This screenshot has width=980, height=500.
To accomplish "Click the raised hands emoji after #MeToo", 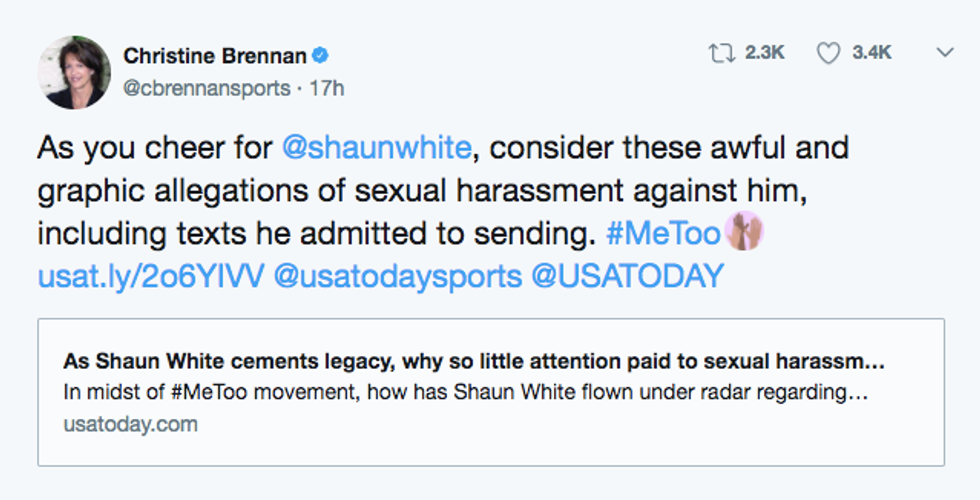I will tap(745, 233).
